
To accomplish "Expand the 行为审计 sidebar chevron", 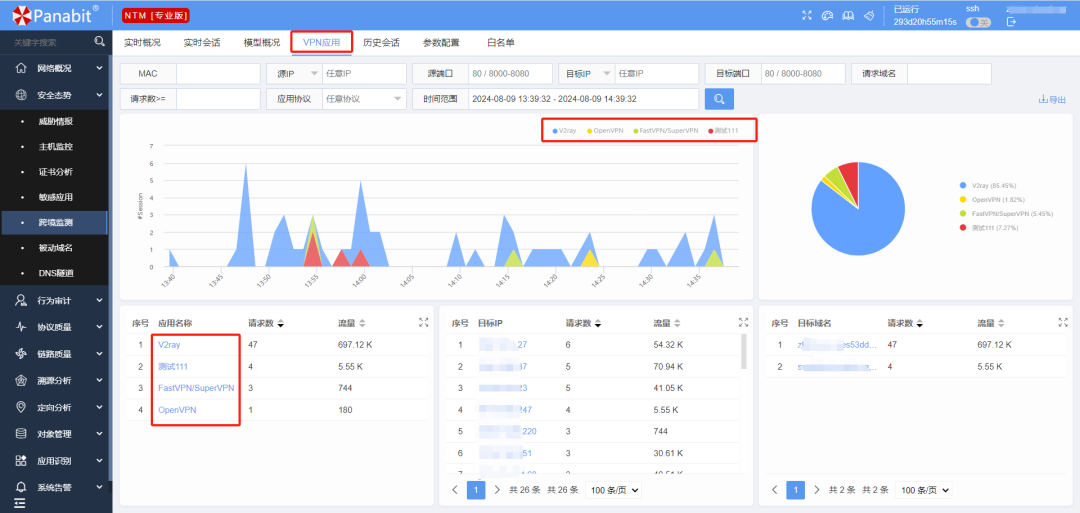I will 99,300.
